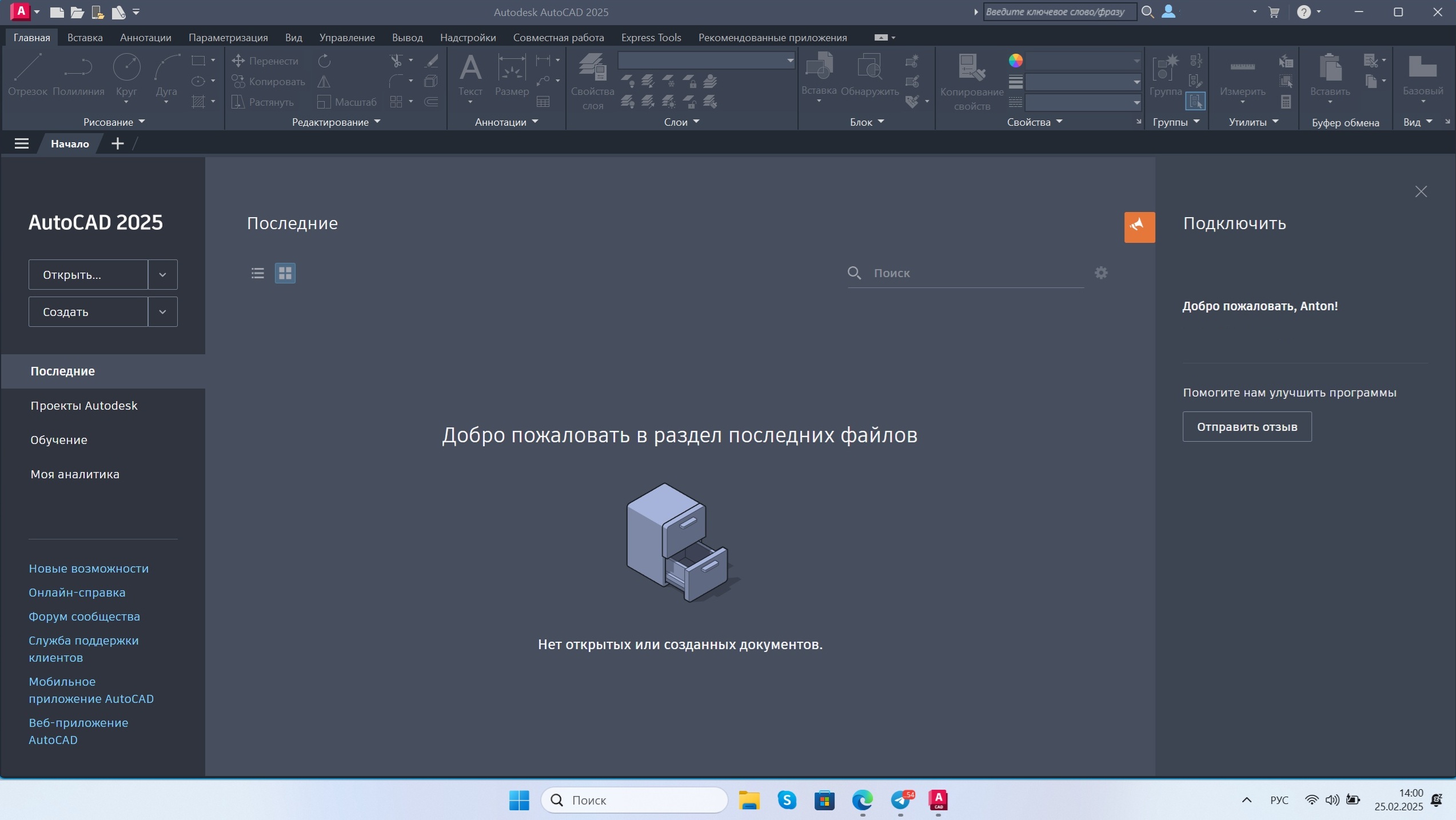Switch recent files to grid view
The height and width of the screenshot is (820, 1456).
[x=285, y=273]
